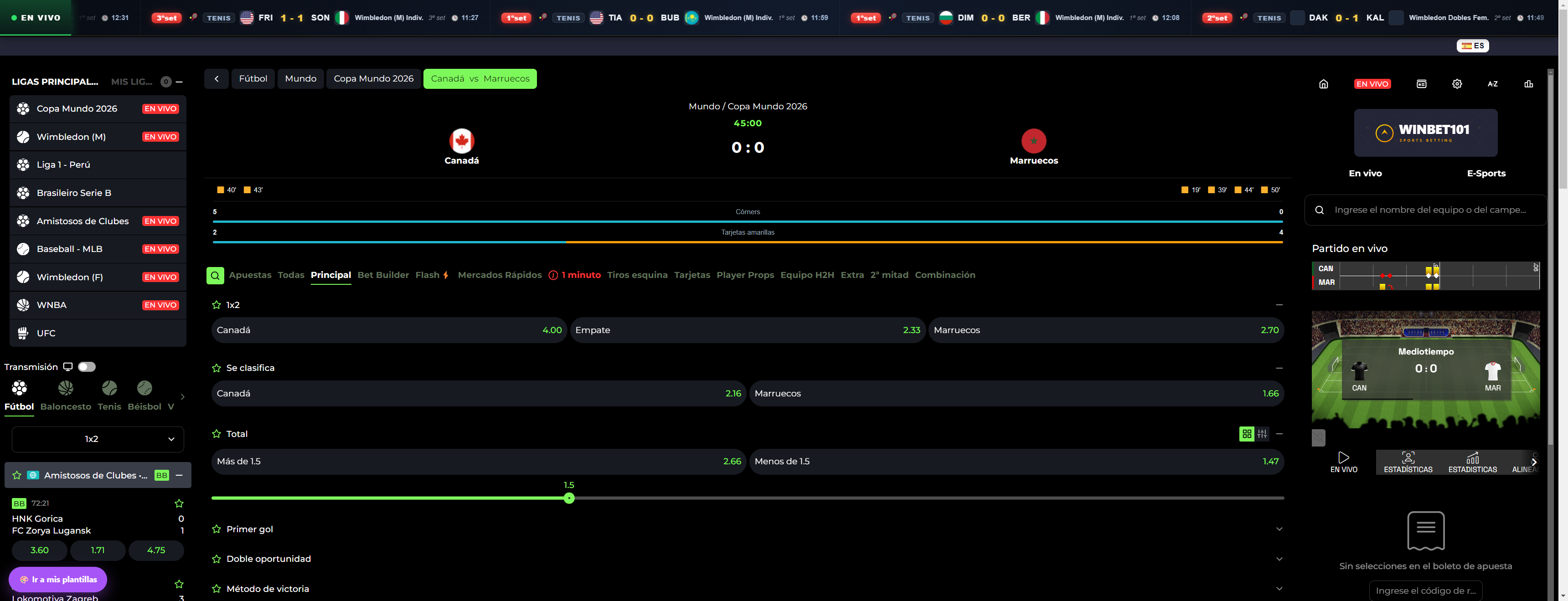Collapse the Amistosos de Clubes group
Image resolution: width=1568 pixels, height=601 pixels.
[179, 476]
